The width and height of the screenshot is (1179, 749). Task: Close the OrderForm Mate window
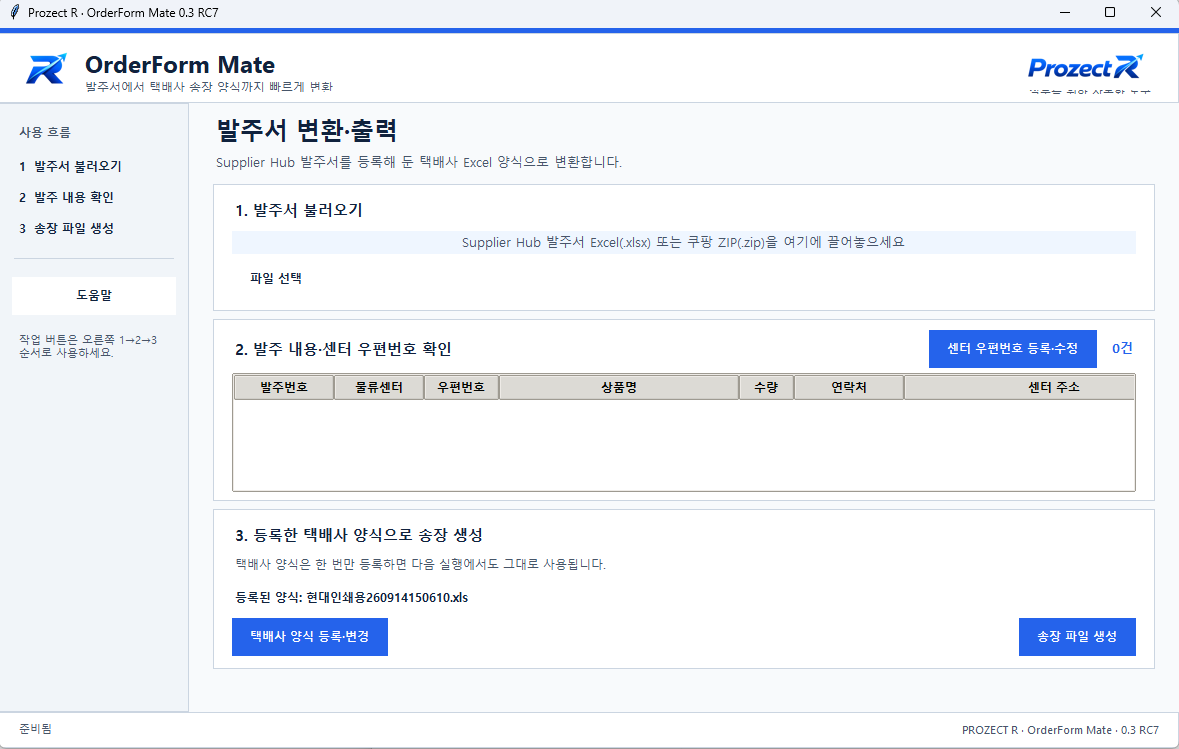tap(1156, 12)
